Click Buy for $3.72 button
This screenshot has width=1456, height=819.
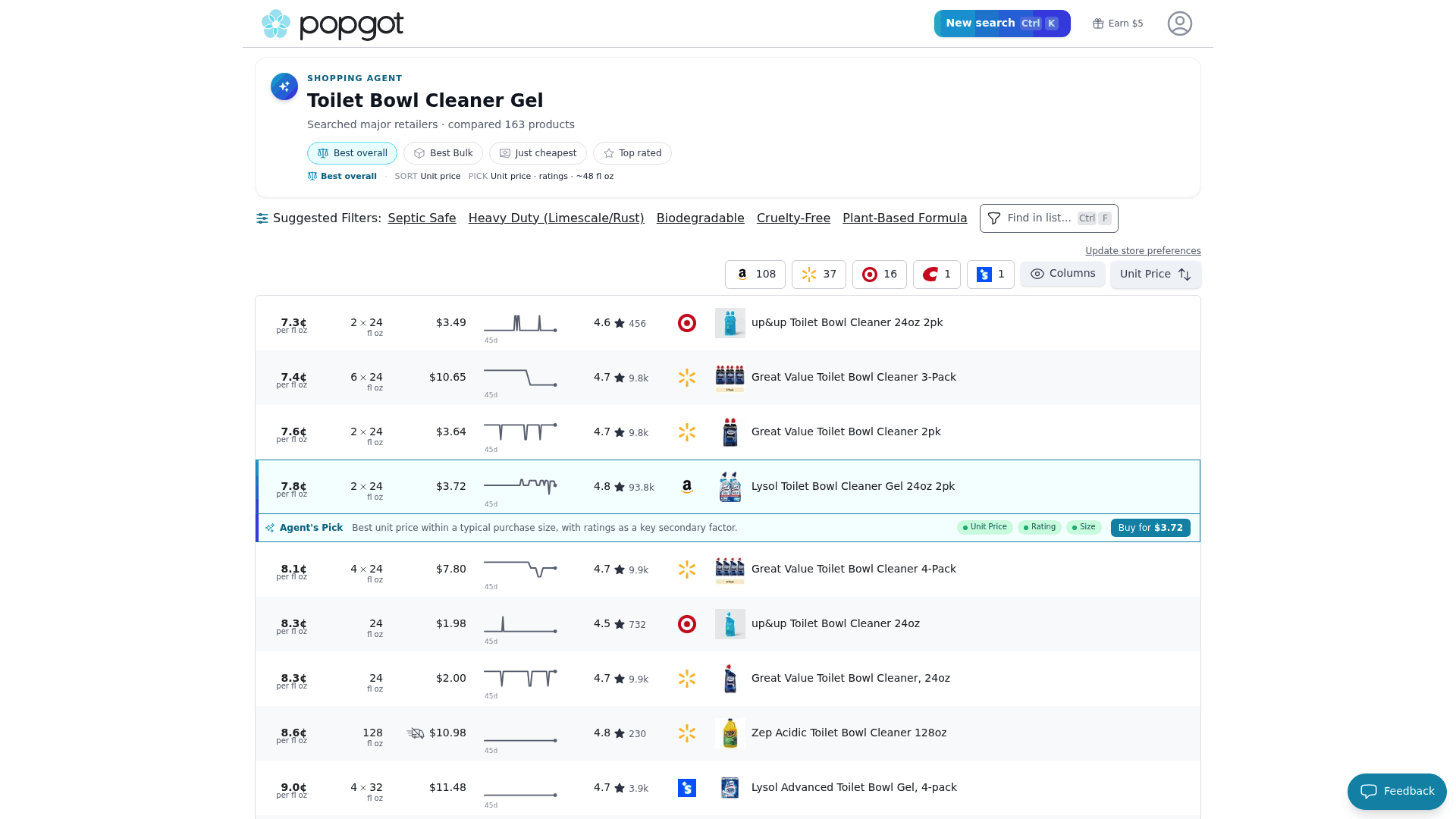1150,528
